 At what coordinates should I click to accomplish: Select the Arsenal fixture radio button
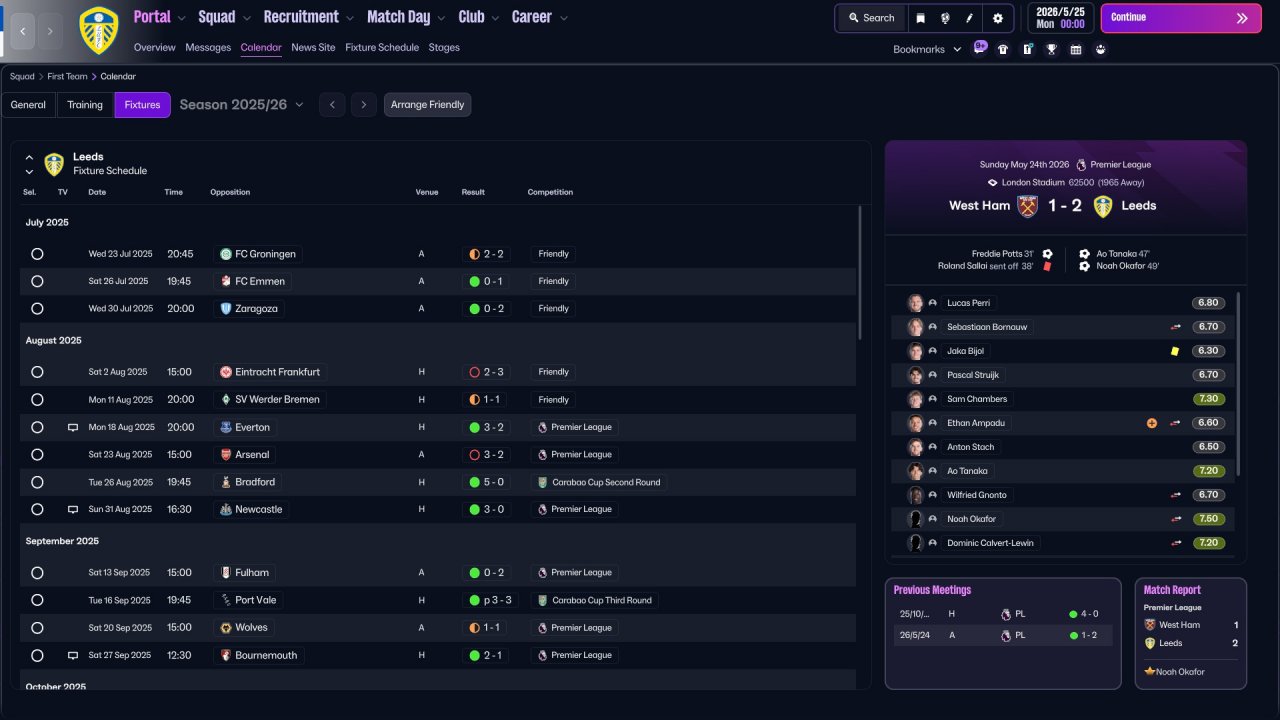pos(37,454)
